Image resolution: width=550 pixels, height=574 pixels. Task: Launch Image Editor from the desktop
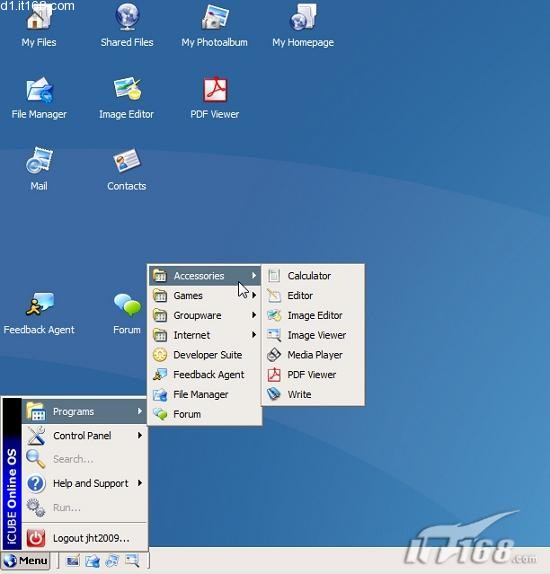coord(127,98)
